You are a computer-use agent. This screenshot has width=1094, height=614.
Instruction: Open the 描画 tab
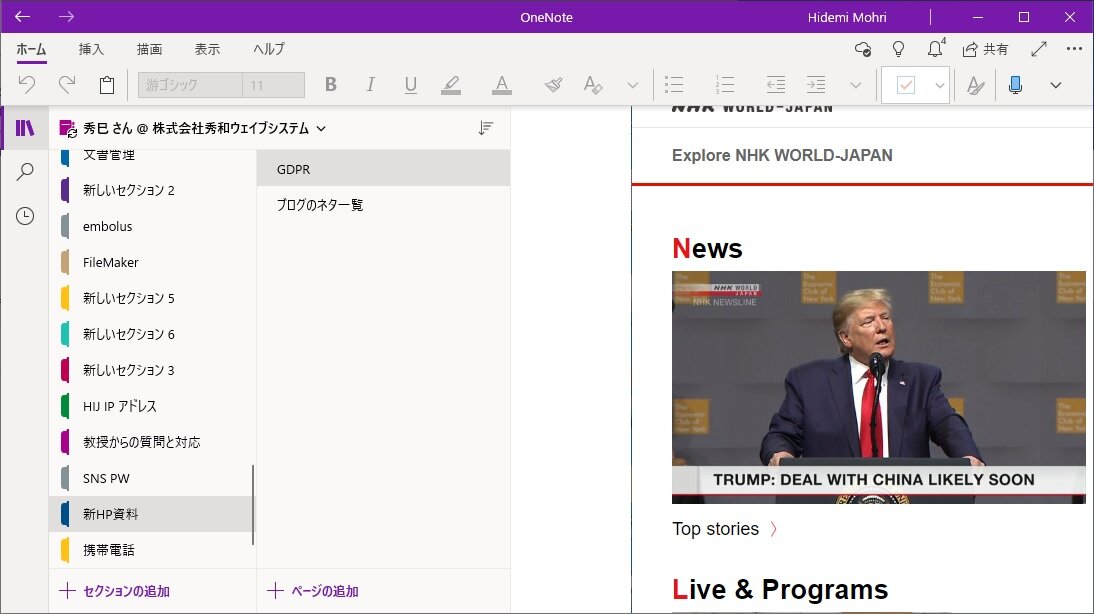[149, 49]
